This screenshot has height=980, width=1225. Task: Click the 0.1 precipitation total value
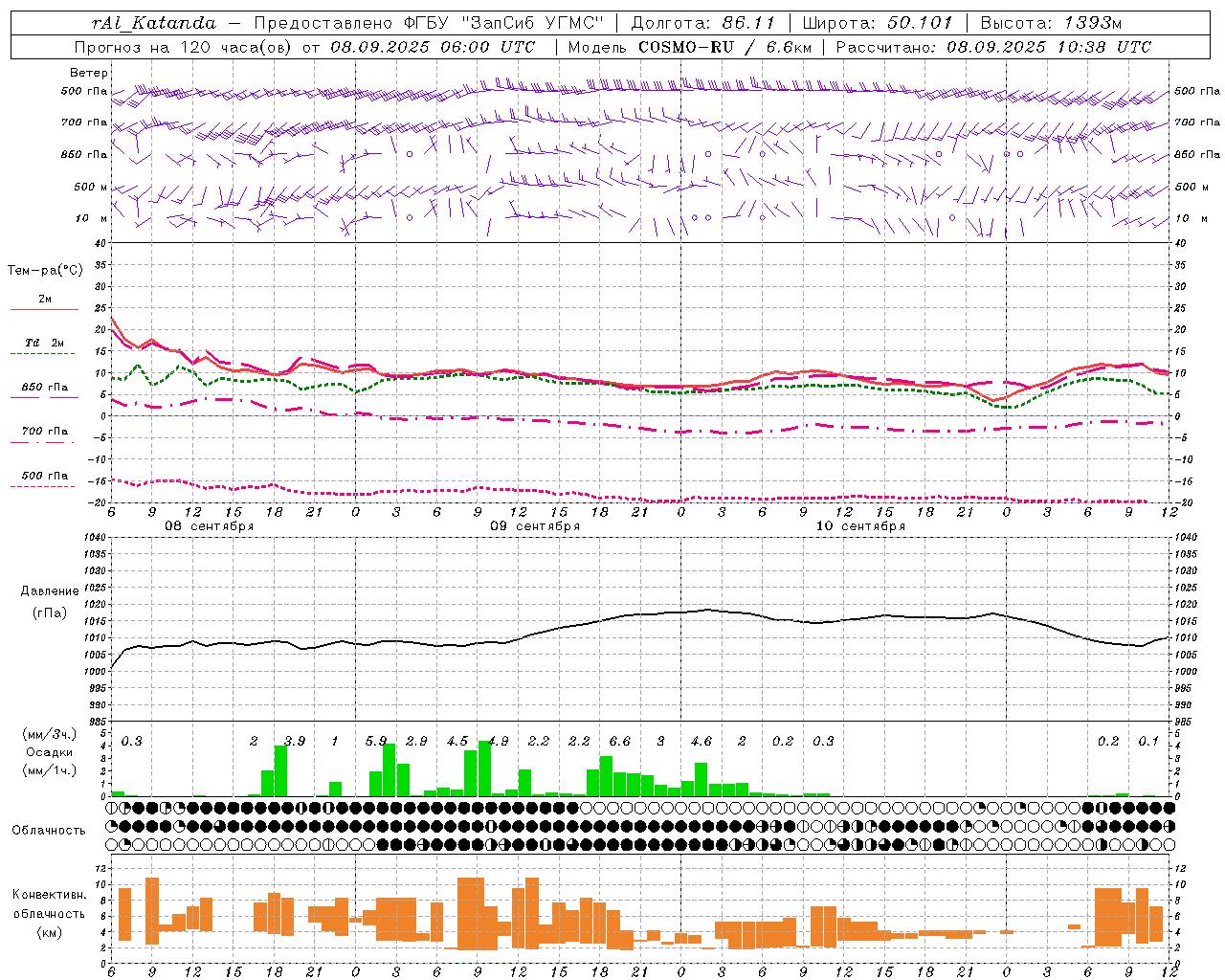coord(1148,742)
